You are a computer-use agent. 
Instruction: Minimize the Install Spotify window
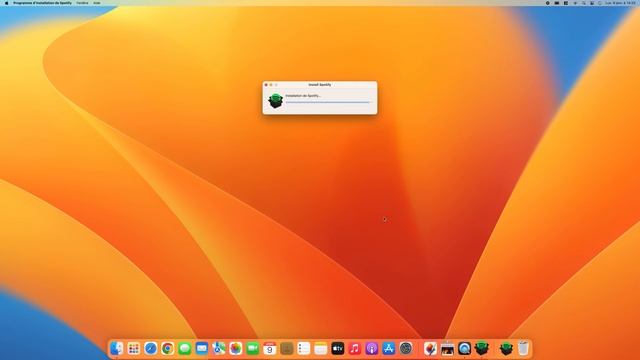click(271, 85)
